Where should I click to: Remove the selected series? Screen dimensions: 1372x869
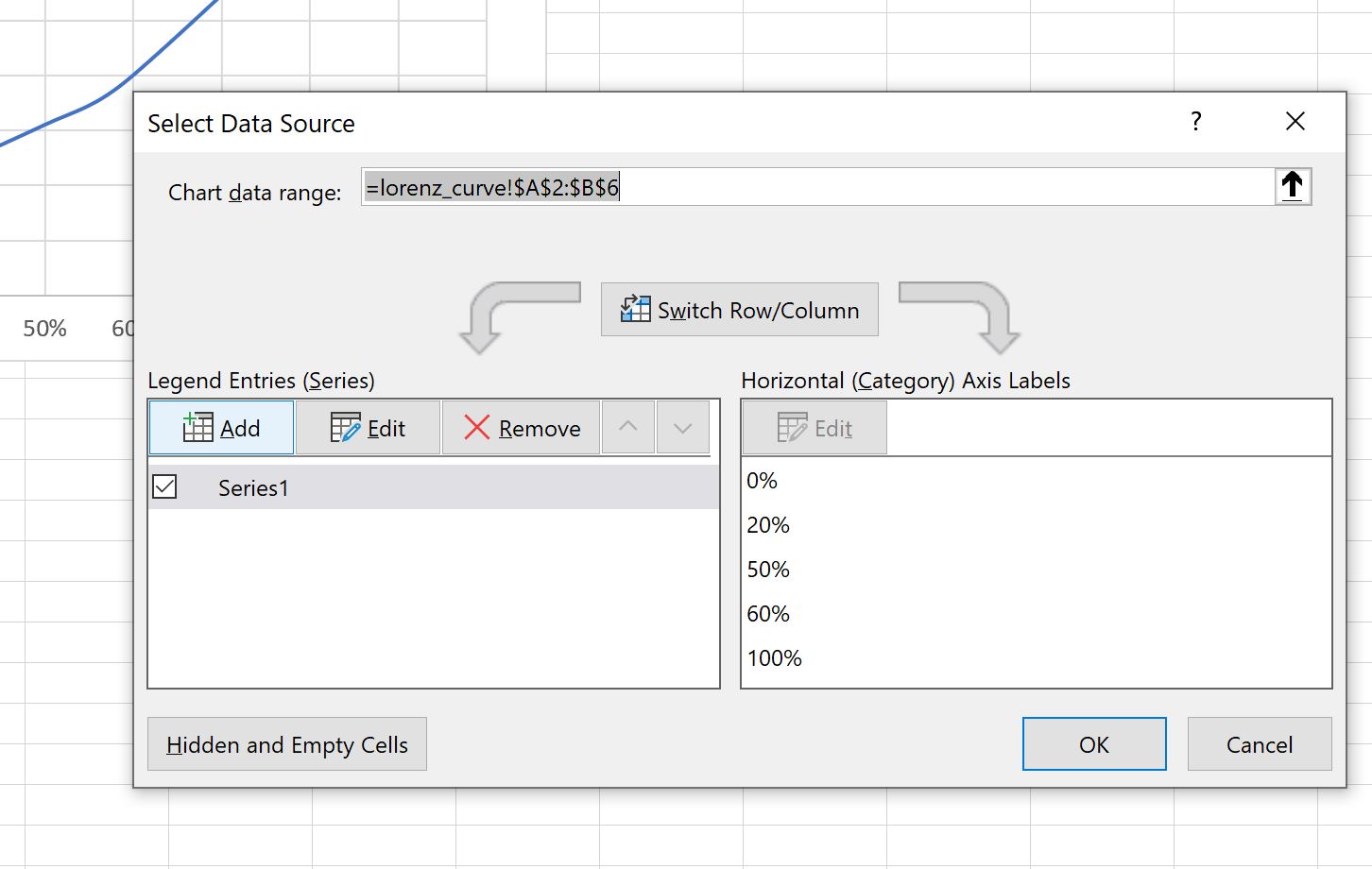521,428
